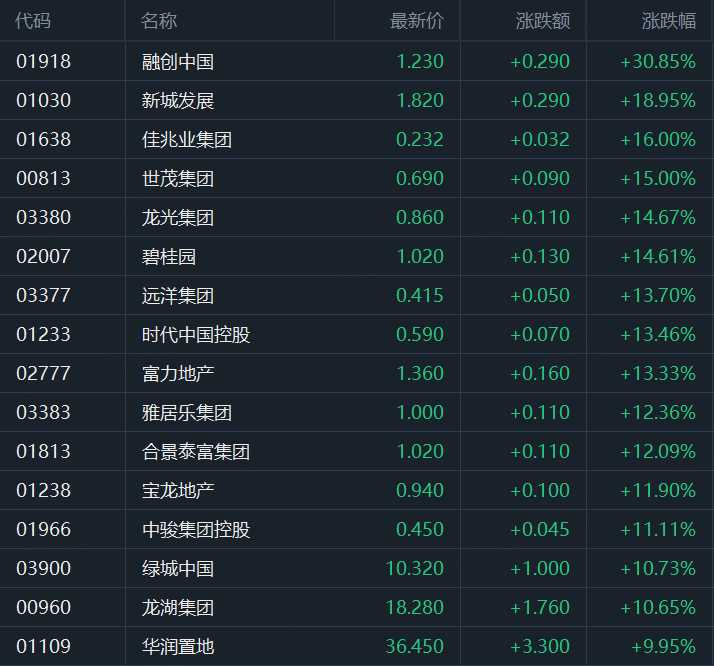Click latest price 0.415
Image resolution: width=714 pixels, height=666 pixels.
point(420,295)
